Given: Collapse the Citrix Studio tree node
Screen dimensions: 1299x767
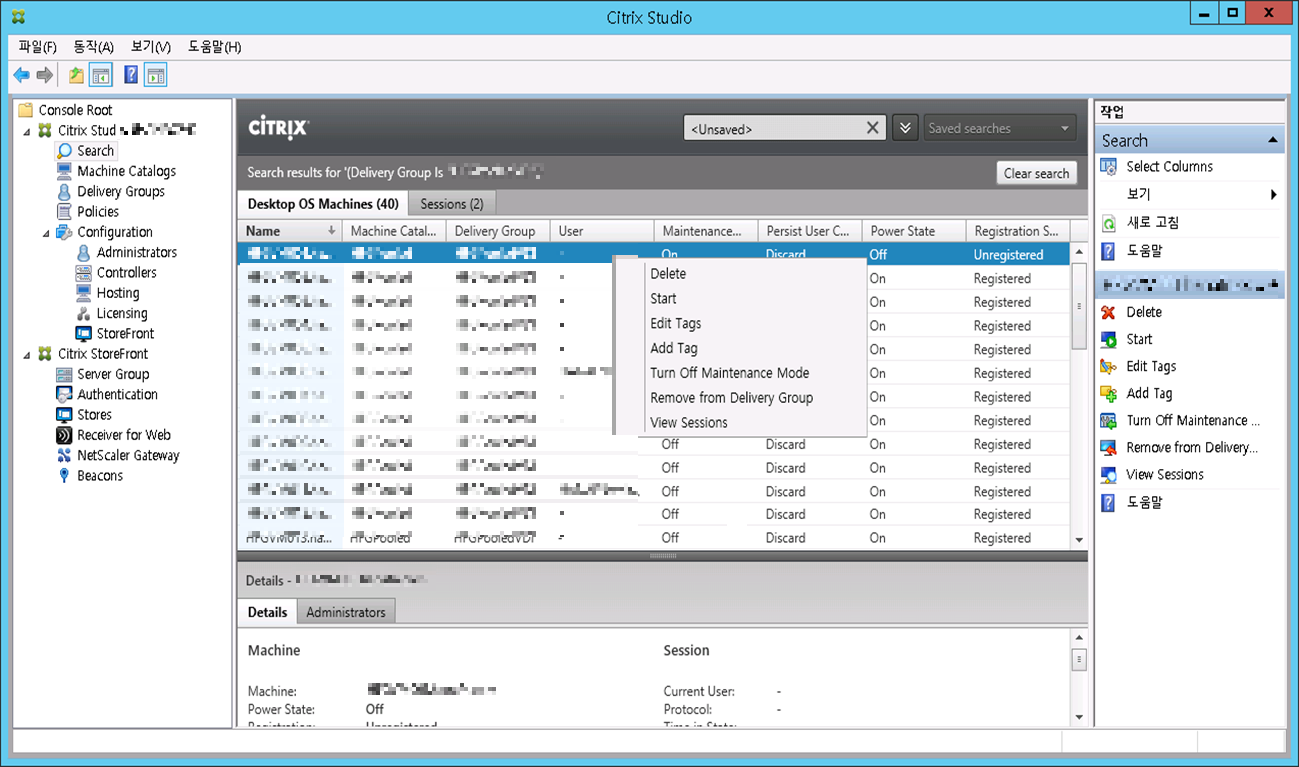Looking at the screenshot, I should [x=26, y=131].
